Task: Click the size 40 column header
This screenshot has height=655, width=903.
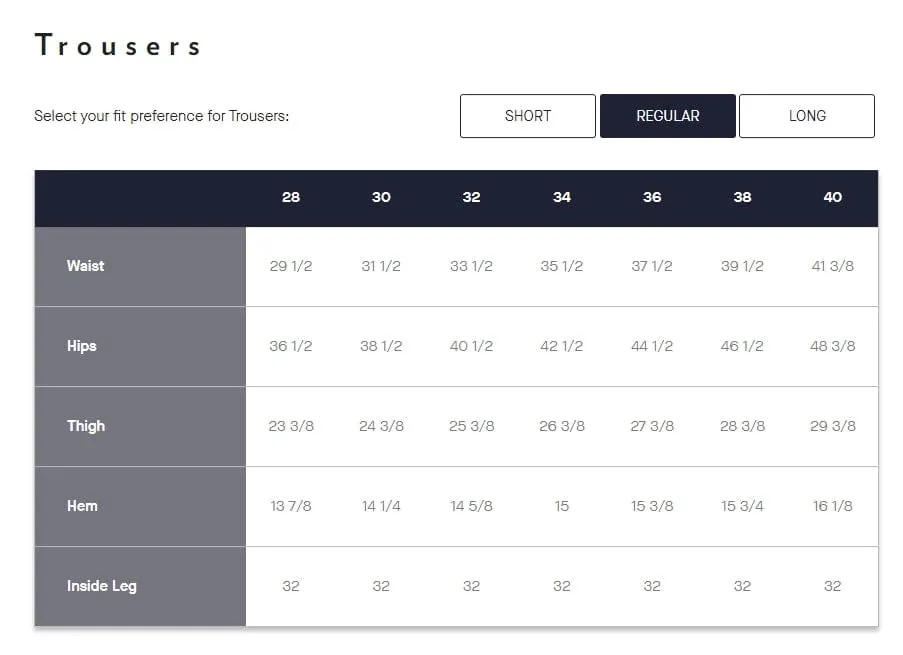Action: (833, 197)
